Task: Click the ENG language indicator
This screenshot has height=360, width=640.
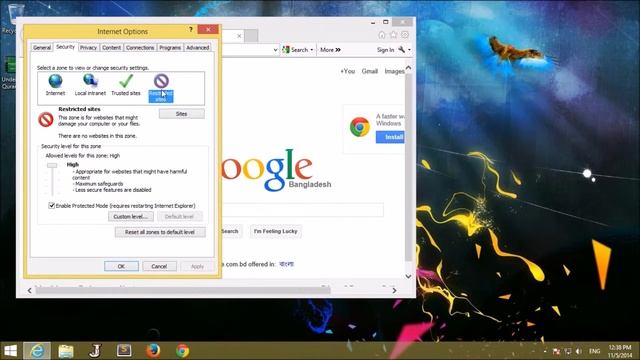Action: coord(595,351)
